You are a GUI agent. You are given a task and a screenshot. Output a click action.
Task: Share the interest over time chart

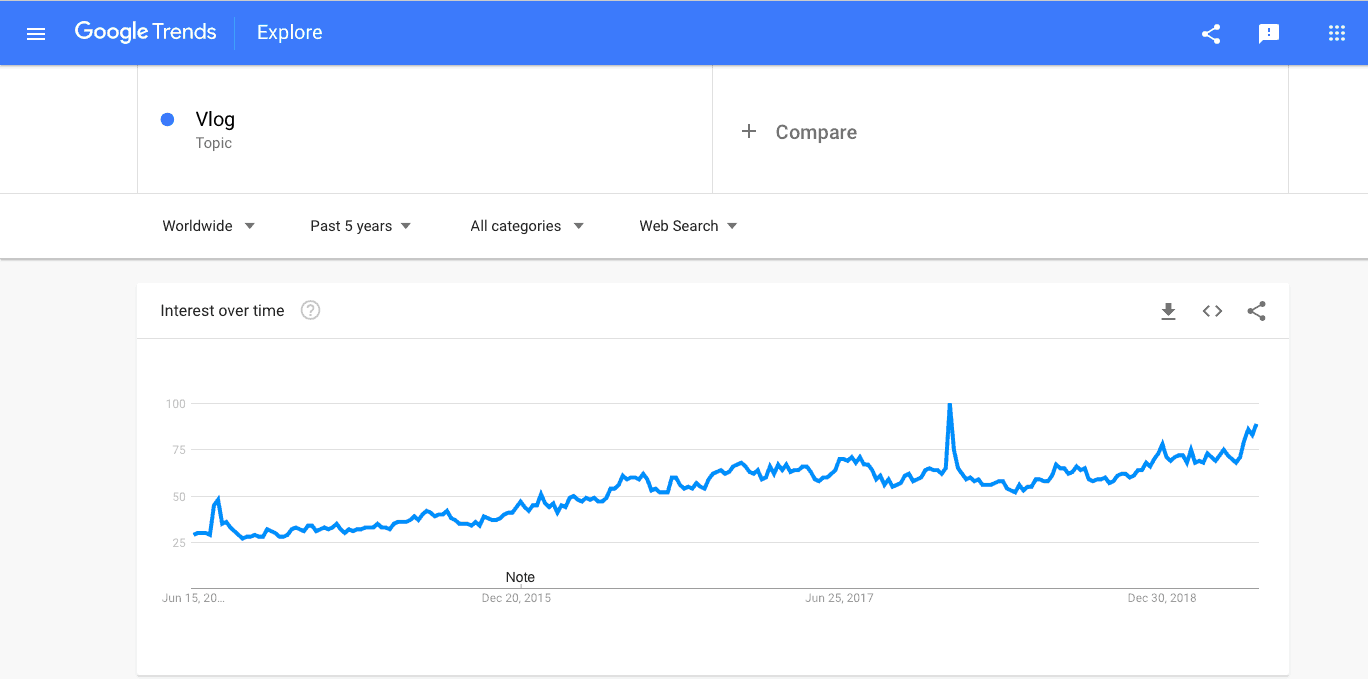click(1257, 311)
